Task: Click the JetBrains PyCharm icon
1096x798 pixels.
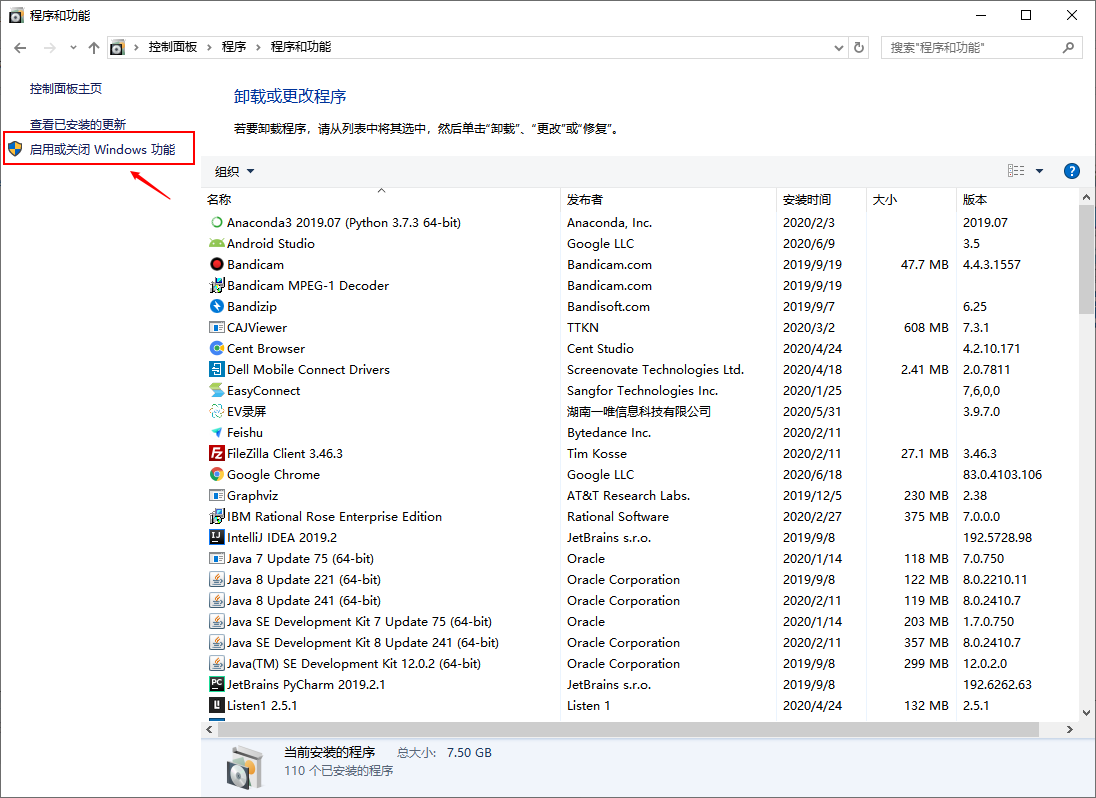Action: pyautogui.click(x=217, y=684)
